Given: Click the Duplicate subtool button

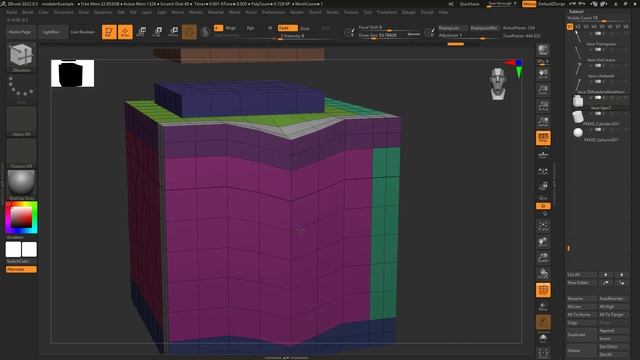Looking at the screenshot, I should pos(582,334).
